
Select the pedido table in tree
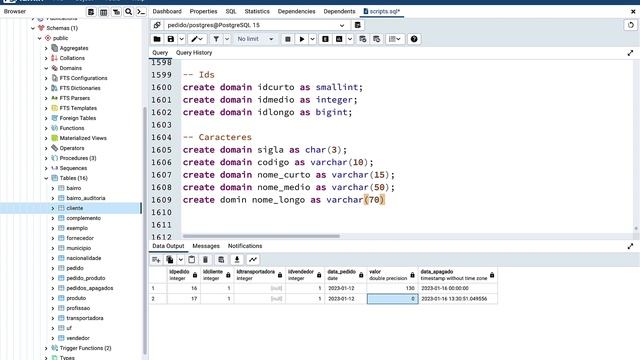pos(75,268)
